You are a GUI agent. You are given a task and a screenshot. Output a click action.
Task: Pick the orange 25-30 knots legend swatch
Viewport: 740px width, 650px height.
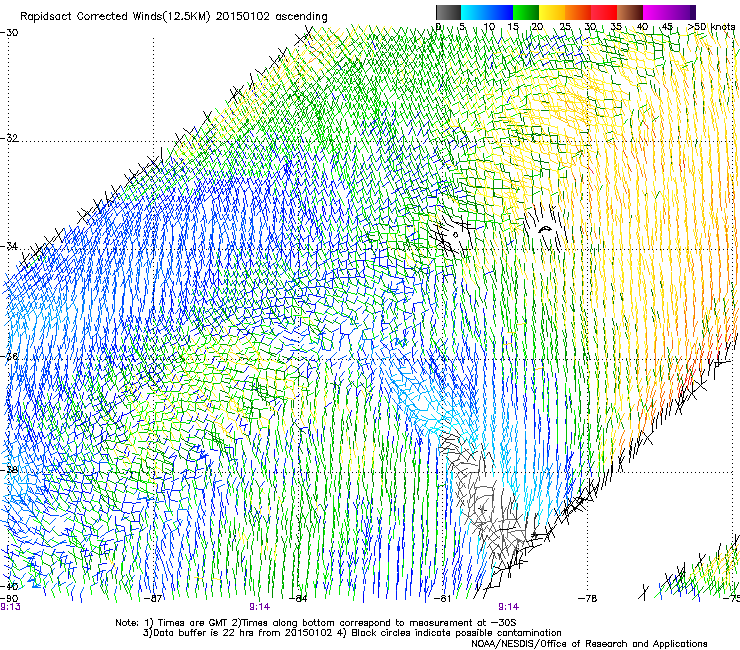(578, 12)
